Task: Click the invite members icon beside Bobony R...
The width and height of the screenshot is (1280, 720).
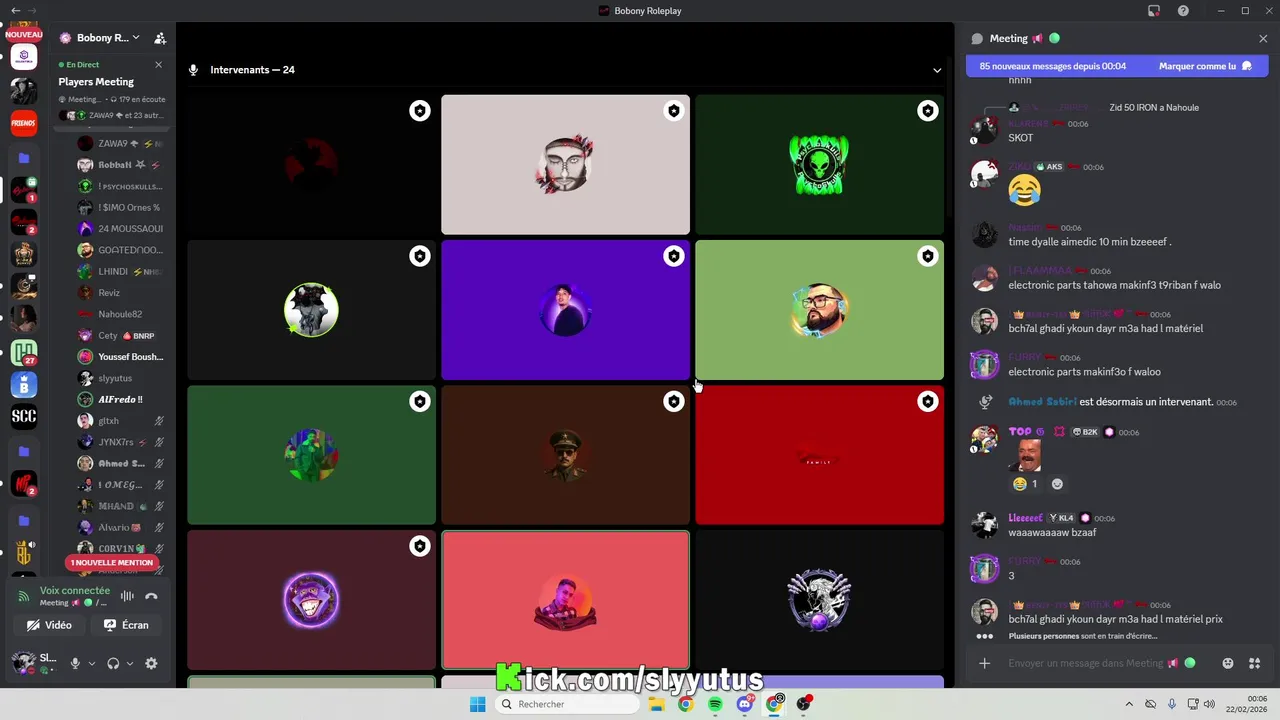Action: coord(160,38)
